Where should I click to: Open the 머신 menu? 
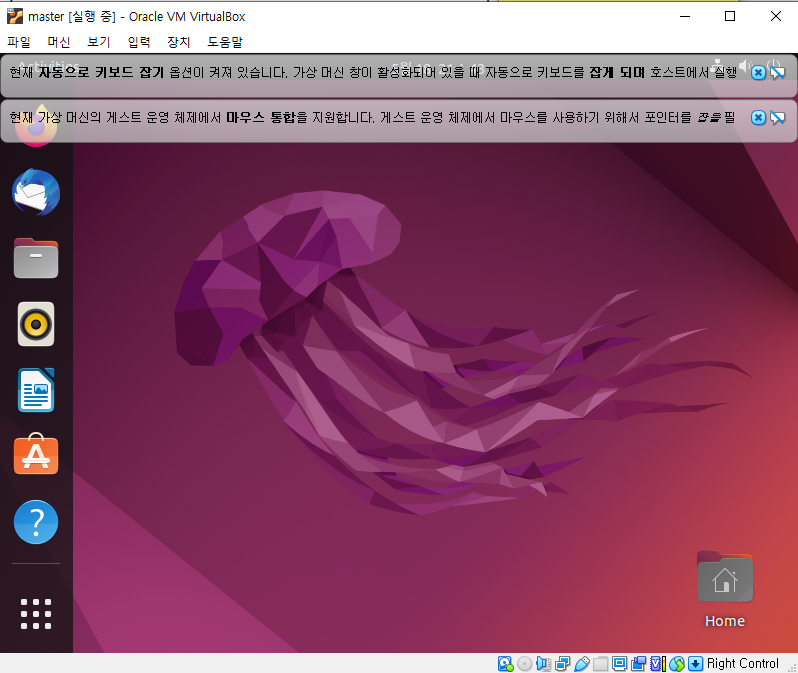point(59,42)
